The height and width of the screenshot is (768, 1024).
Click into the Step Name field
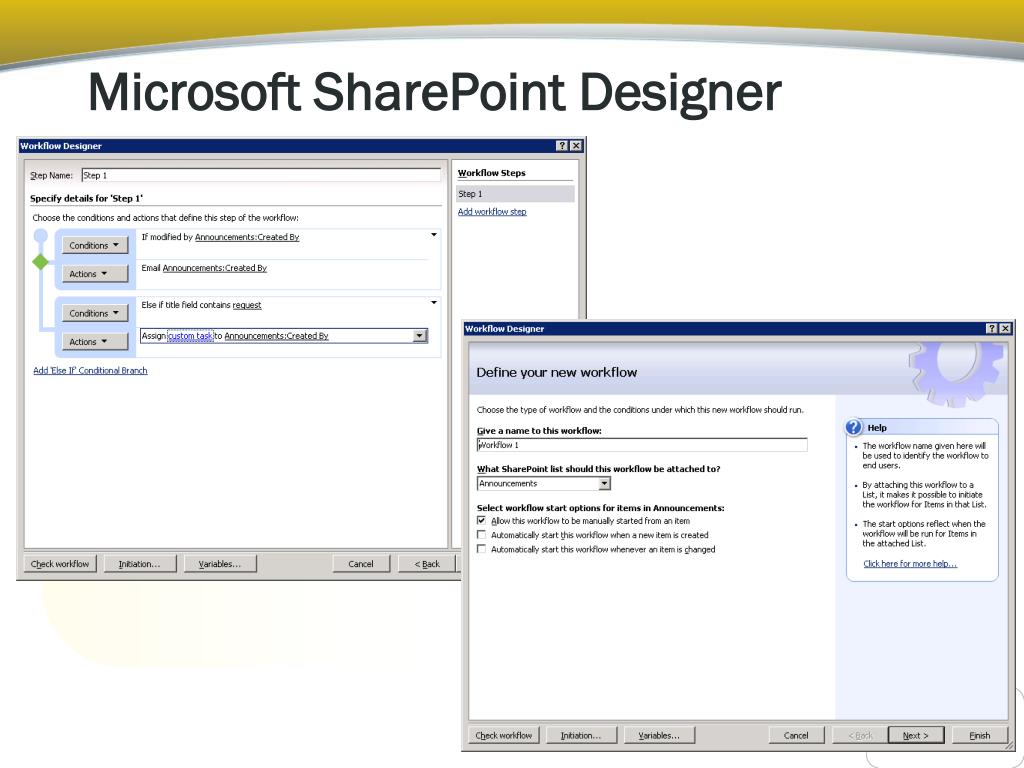click(x=261, y=175)
